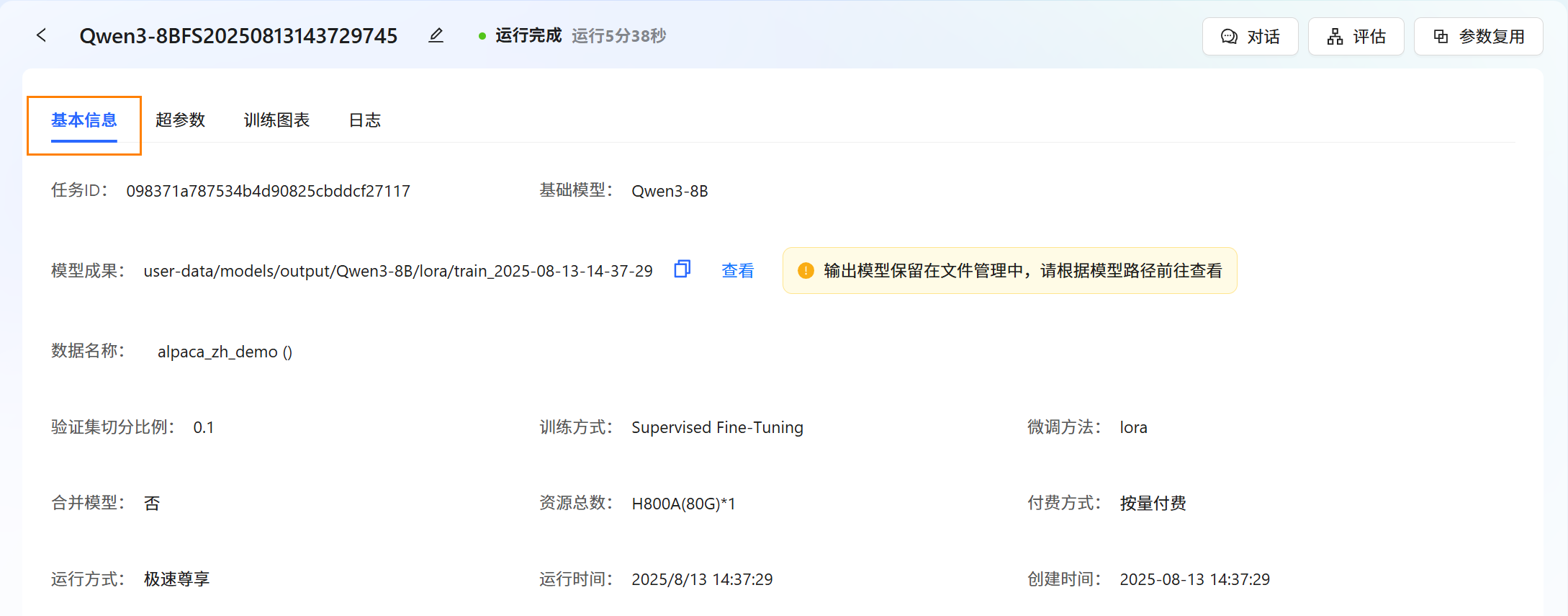Select the 基本信息 tab

coord(84,120)
